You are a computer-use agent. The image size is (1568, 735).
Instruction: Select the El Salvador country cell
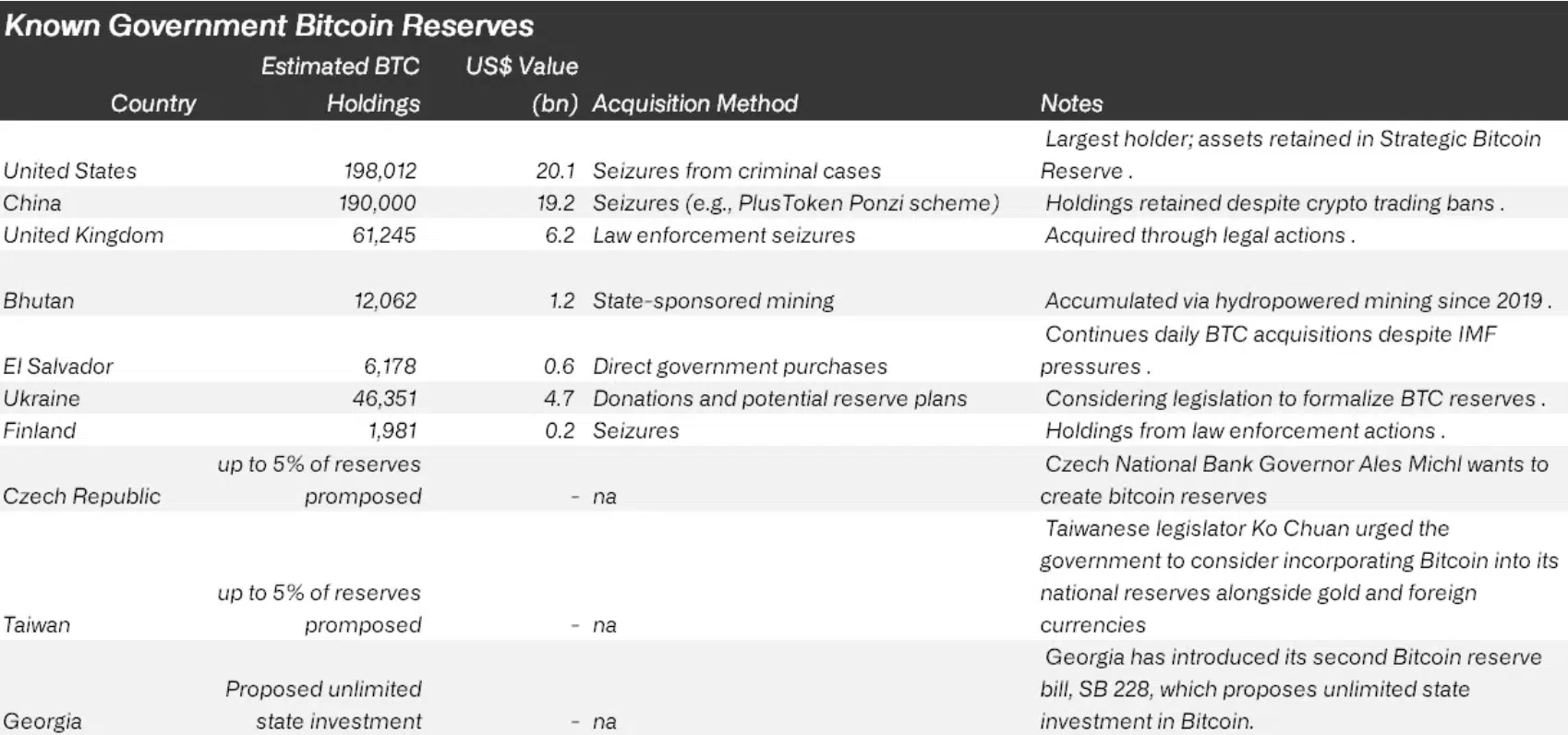coord(58,367)
